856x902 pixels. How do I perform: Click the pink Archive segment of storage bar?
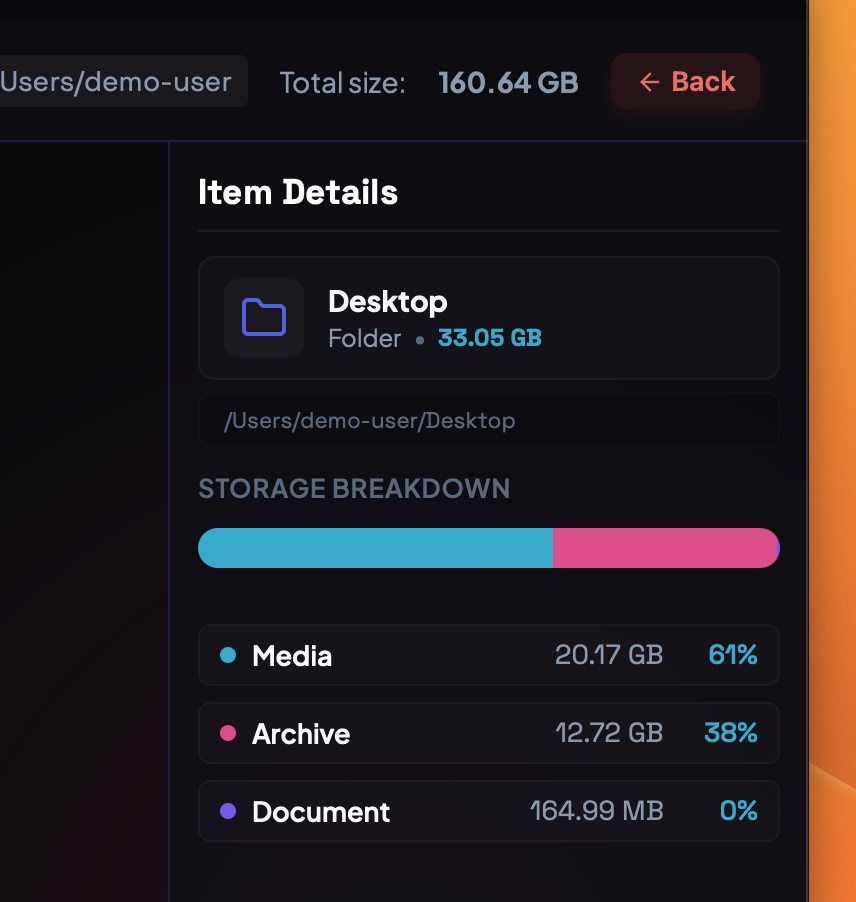[665, 548]
